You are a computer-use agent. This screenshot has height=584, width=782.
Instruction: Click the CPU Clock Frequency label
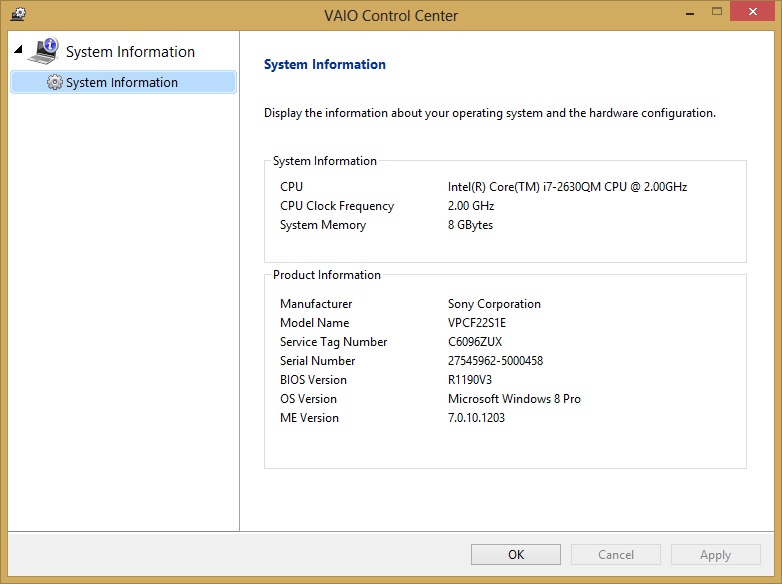(337, 206)
